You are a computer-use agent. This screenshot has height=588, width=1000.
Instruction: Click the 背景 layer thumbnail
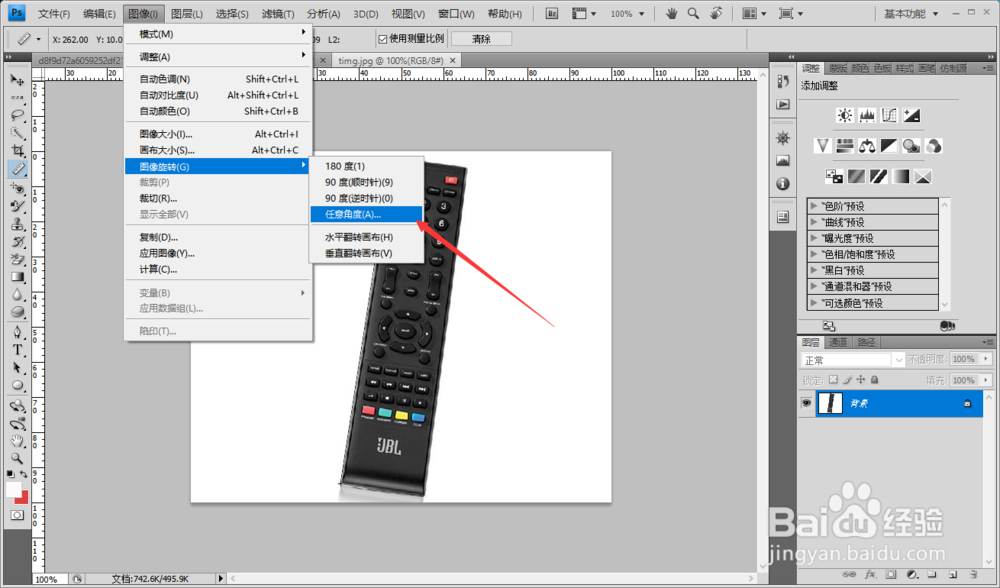[x=830, y=403]
